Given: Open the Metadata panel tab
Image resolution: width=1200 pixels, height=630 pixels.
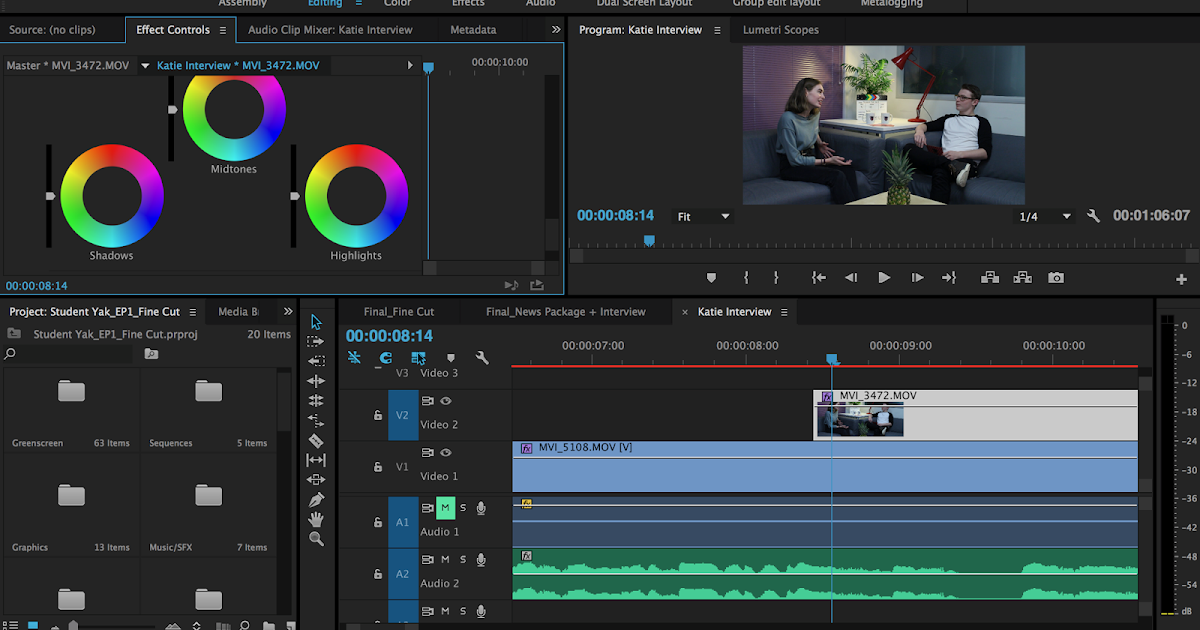Looking at the screenshot, I should (x=472, y=29).
